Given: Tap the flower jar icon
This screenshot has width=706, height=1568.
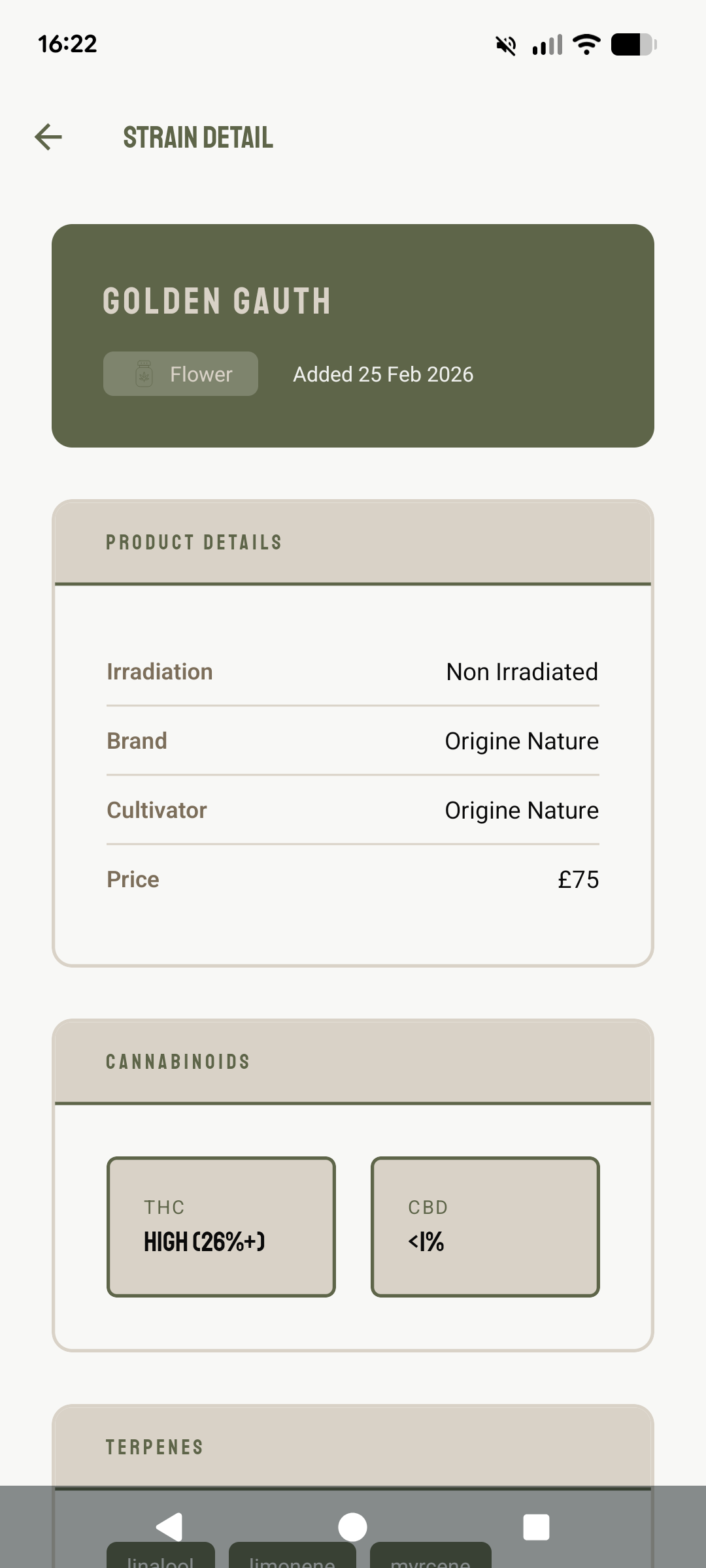Looking at the screenshot, I should [x=144, y=374].
